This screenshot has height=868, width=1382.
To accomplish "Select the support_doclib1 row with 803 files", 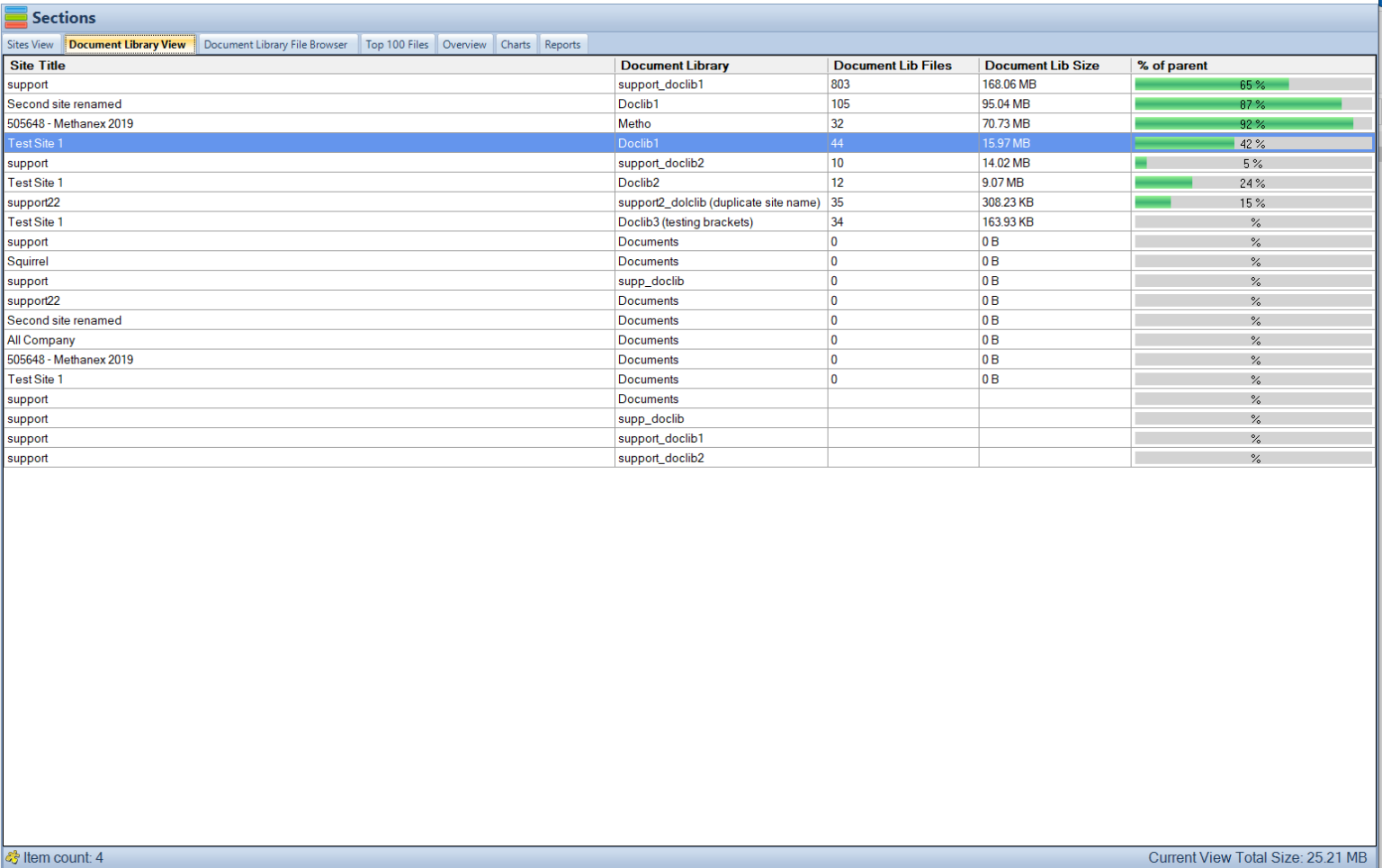I will pyautogui.click(x=360, y=84).
